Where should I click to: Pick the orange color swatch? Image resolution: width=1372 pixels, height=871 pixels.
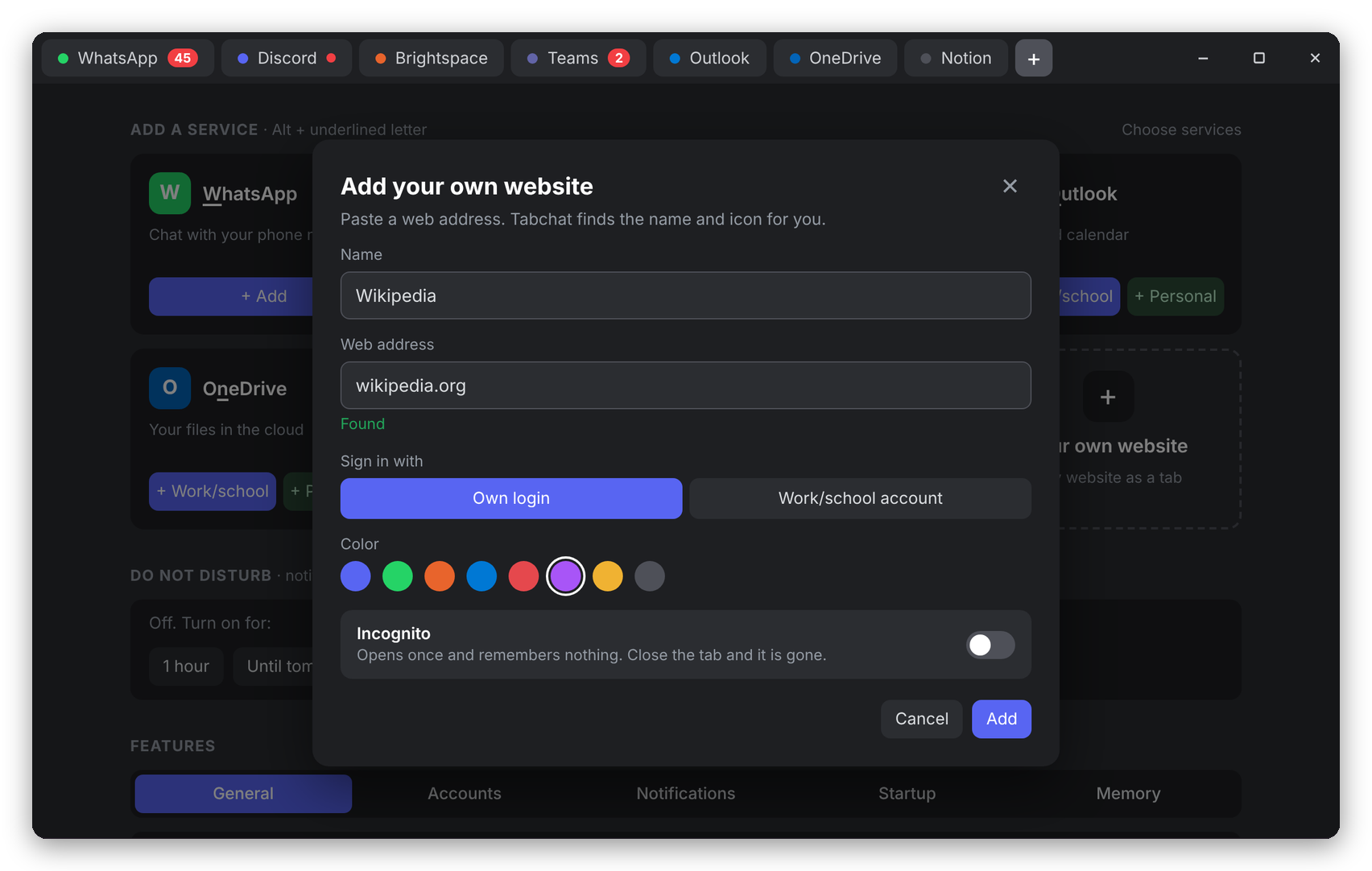pos(440,576)
